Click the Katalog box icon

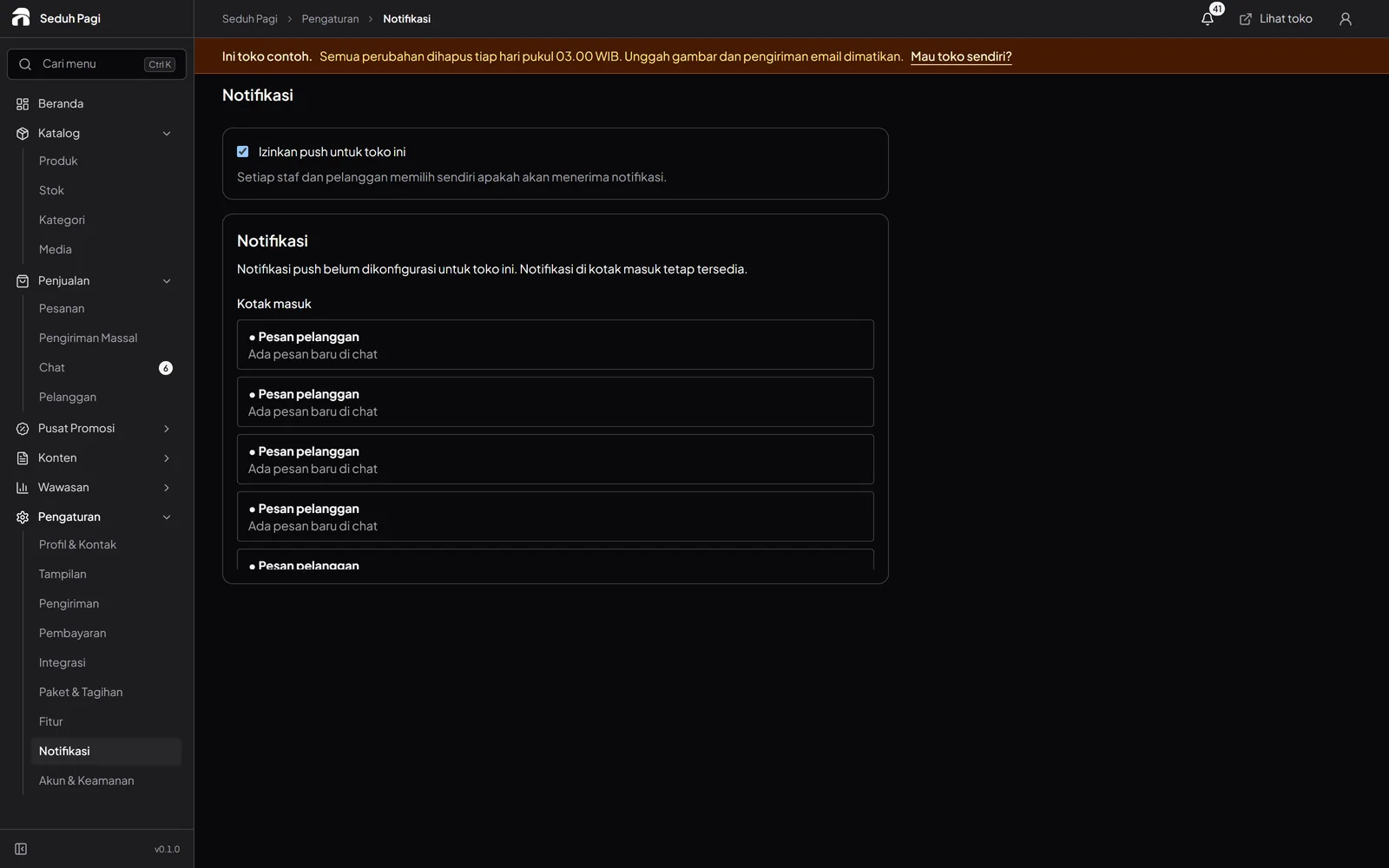(23, 134)
